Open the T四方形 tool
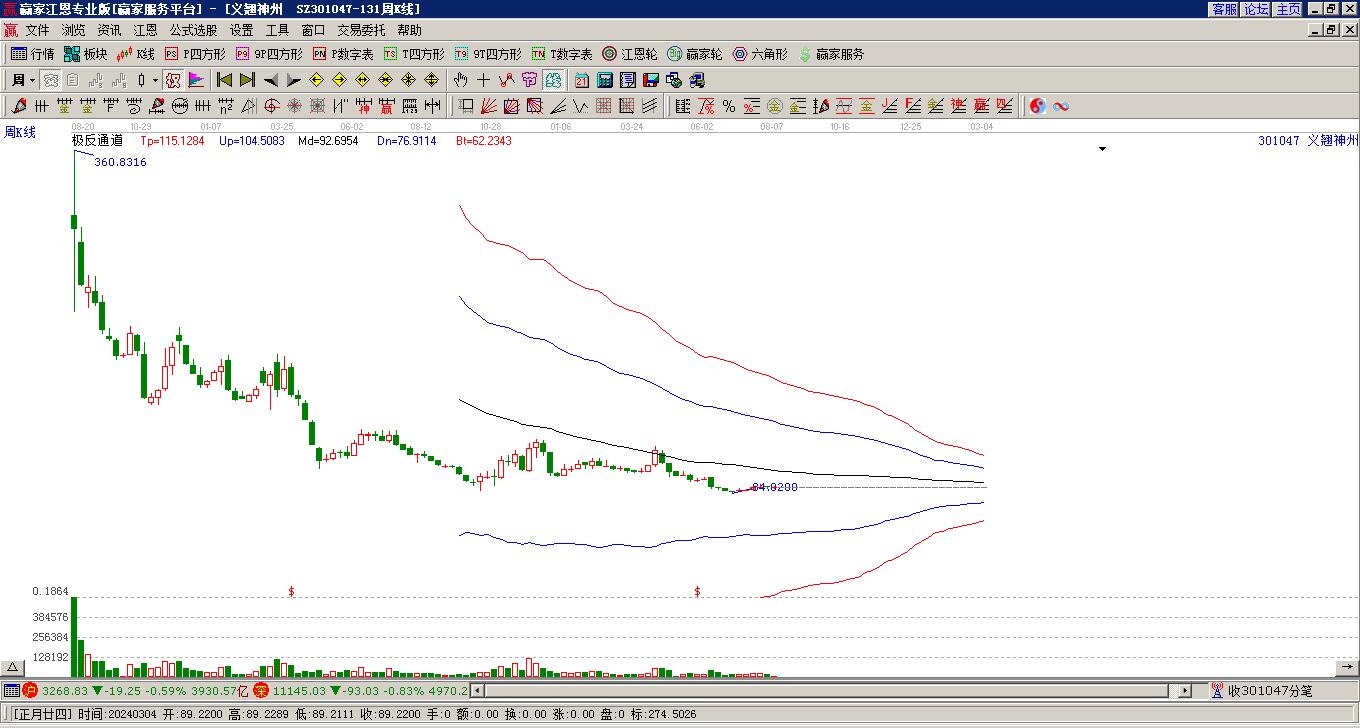 (414, 54)
